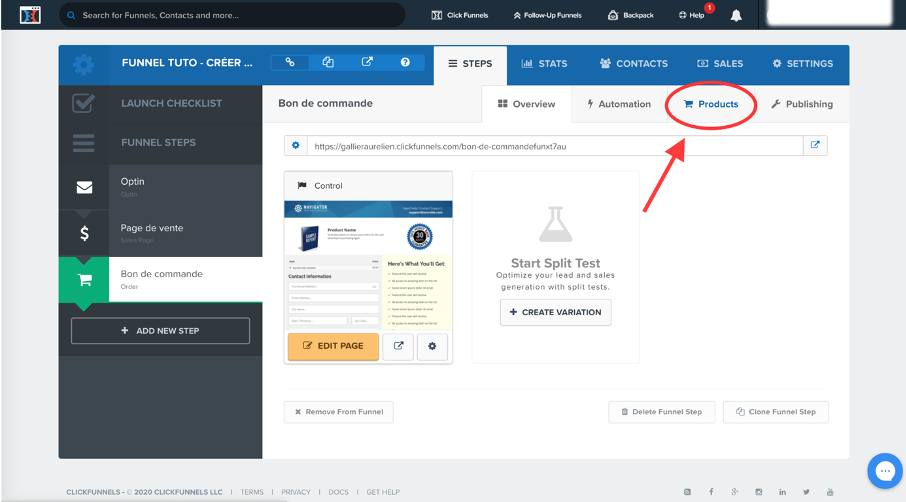
Task: Open the notifications bell
Action: point(736,16)
